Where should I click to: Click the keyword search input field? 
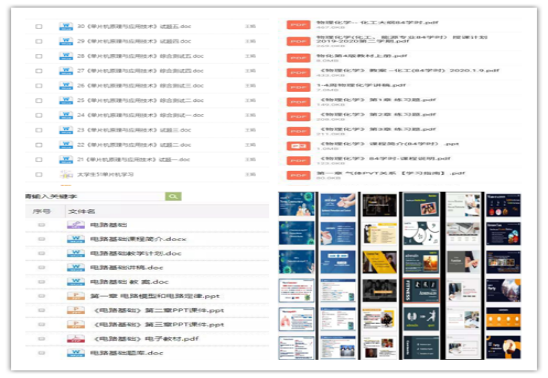(95, 196)
